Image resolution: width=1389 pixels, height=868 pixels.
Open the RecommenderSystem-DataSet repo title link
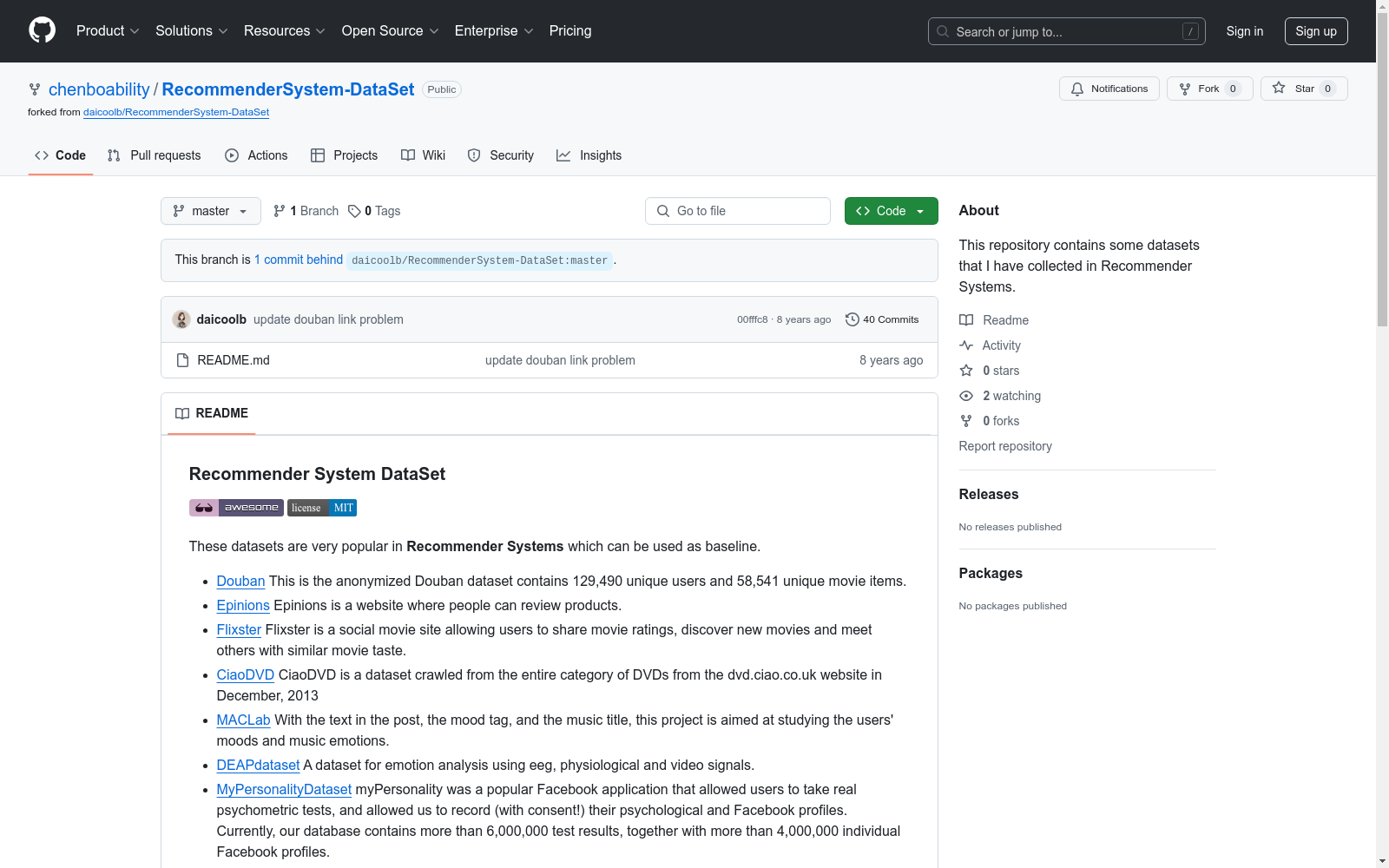click(288, 89)
